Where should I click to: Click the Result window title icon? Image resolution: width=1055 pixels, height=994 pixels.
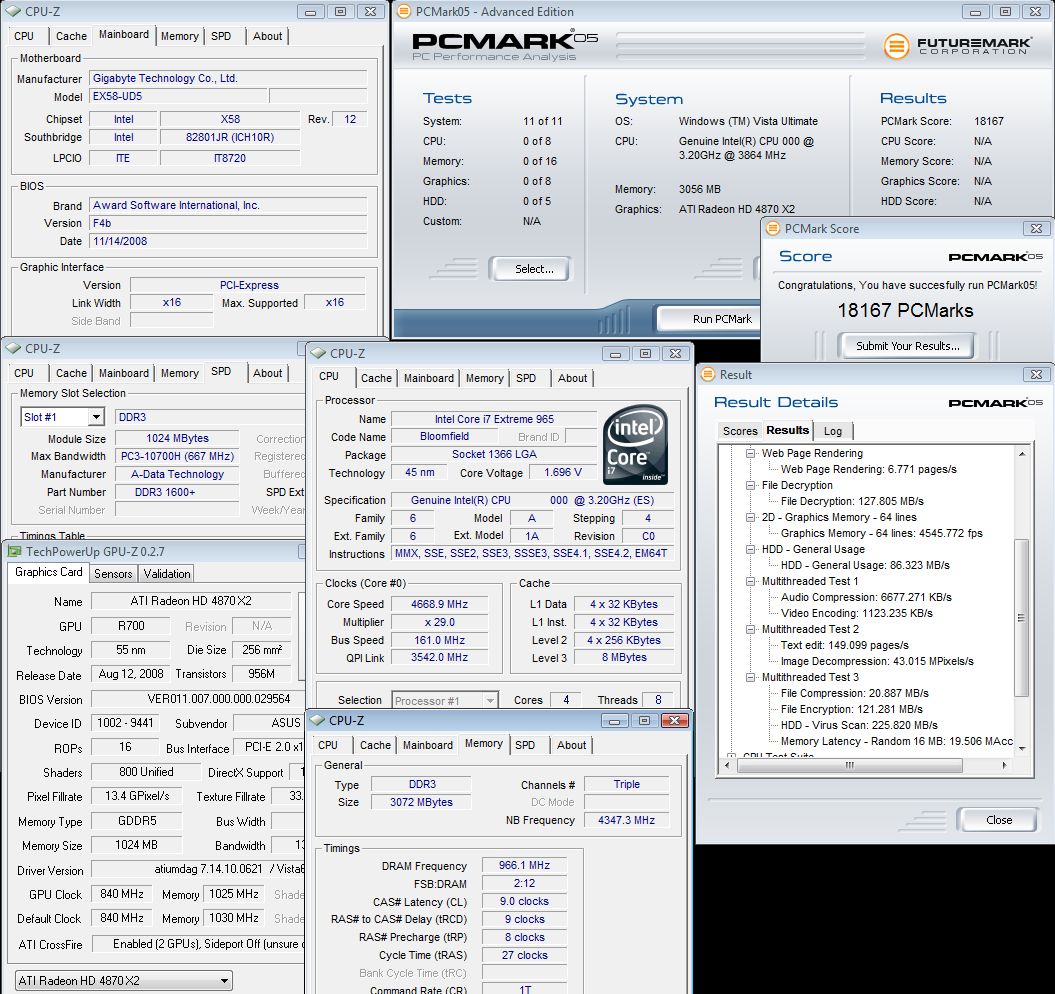pos(708,375)
